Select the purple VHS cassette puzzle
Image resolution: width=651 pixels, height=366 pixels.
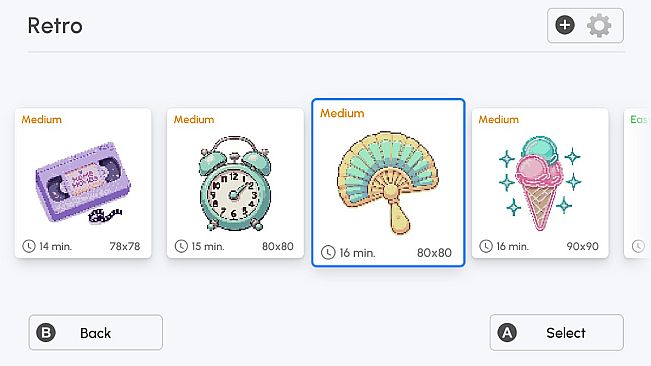point(83,183)
